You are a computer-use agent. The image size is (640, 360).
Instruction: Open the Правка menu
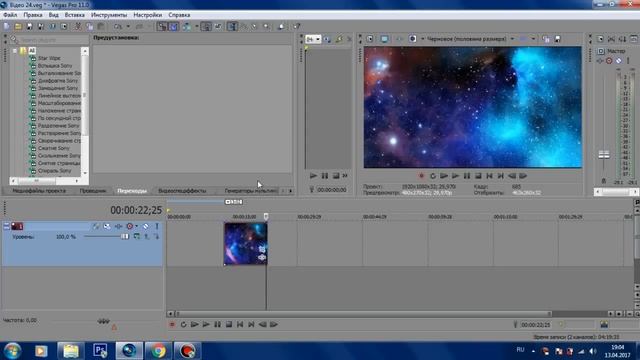[x=33, y=15]
